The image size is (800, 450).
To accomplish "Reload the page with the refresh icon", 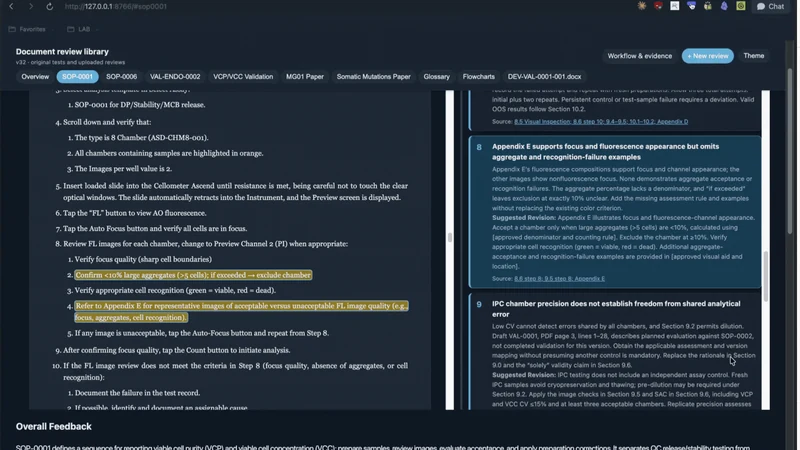I will 49,6.
